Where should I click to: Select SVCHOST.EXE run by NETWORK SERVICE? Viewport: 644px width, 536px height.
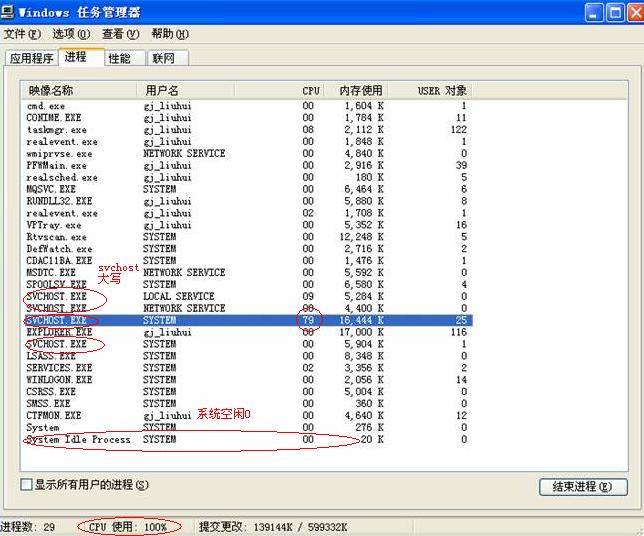pos(246,308)
